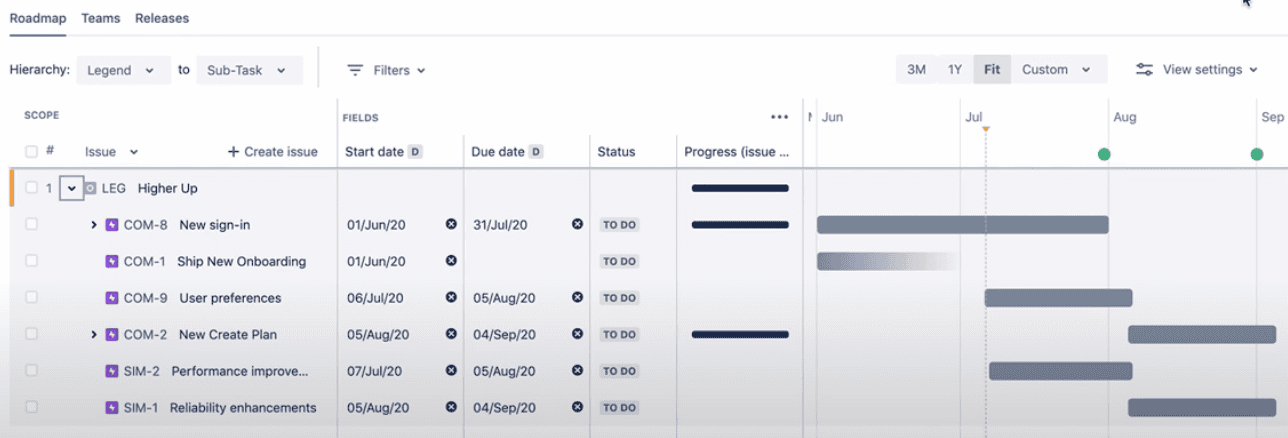Screen dimensions: 1288x438
Task: Click the Higher Up progress bar
Action: 740,188
